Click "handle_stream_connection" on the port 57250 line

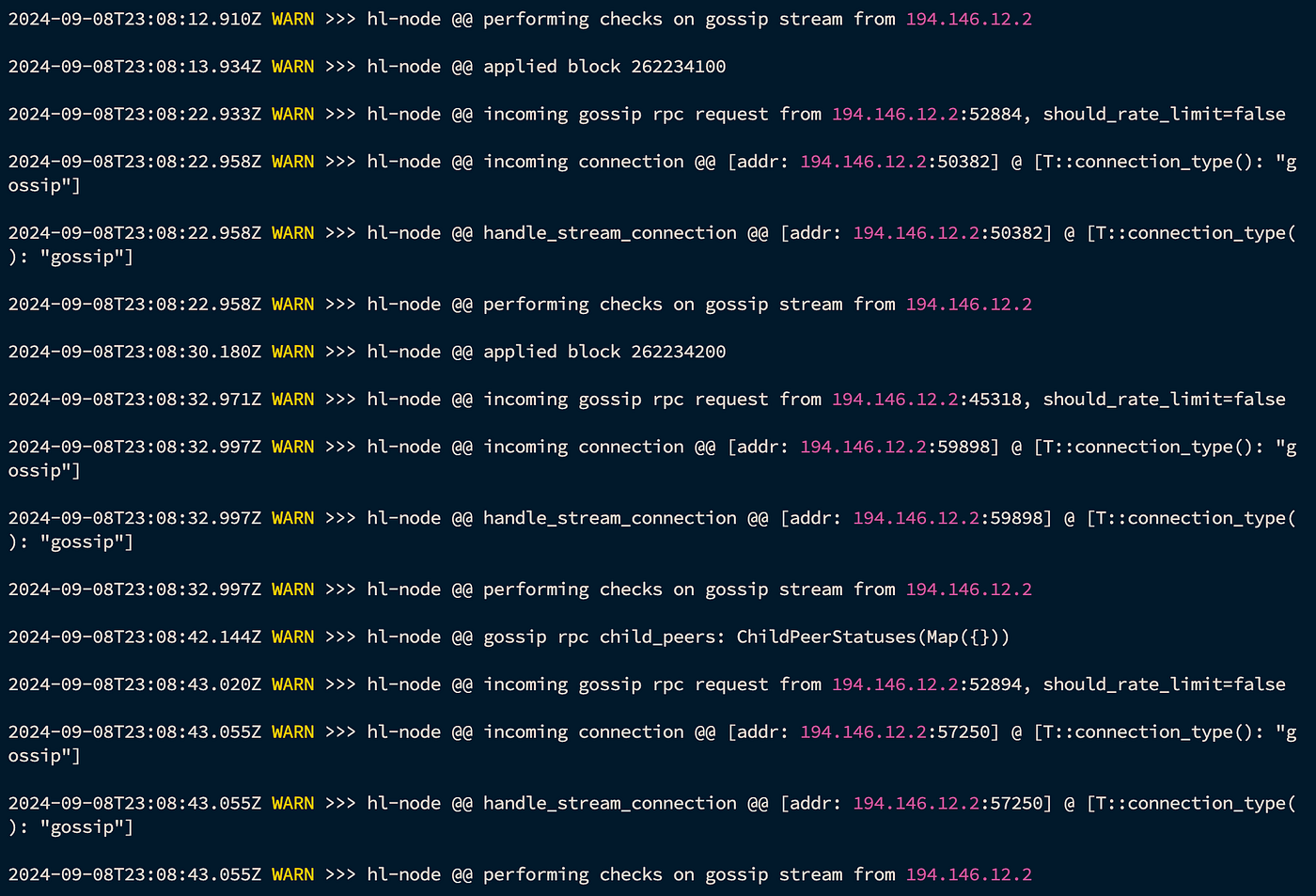610,804
